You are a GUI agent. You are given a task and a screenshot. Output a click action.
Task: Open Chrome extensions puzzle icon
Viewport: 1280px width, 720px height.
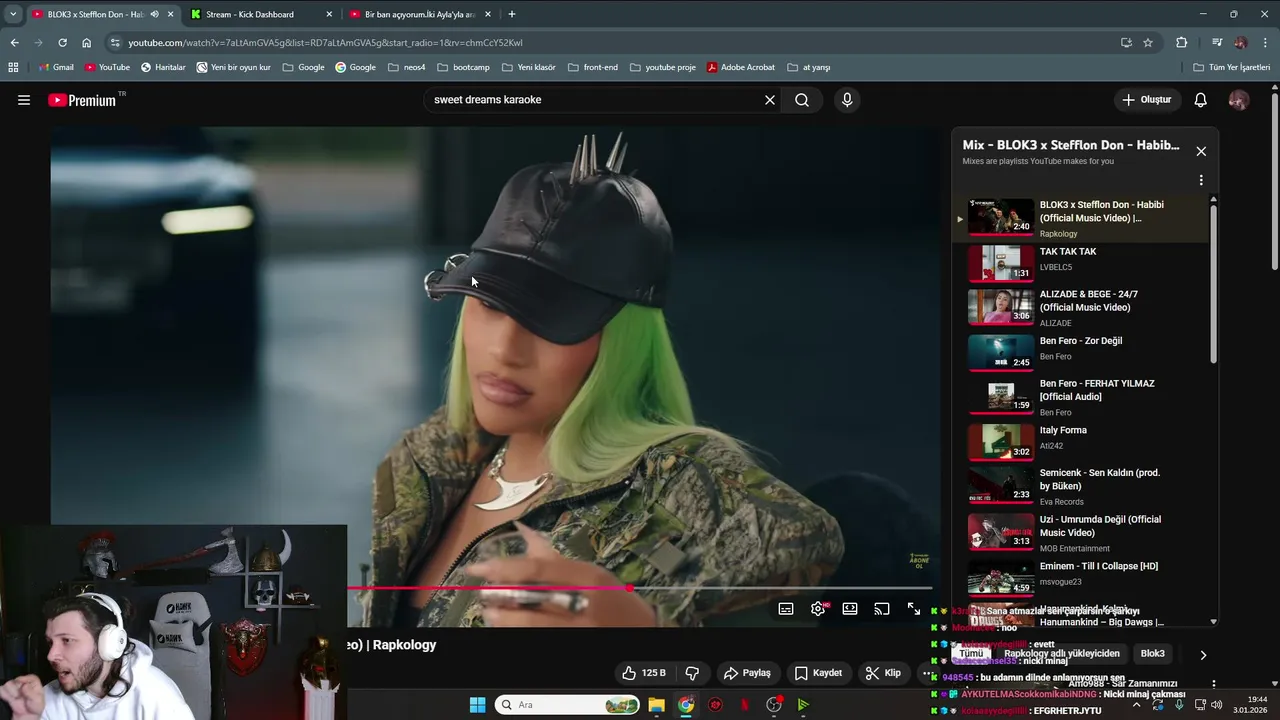(1182, 43)
